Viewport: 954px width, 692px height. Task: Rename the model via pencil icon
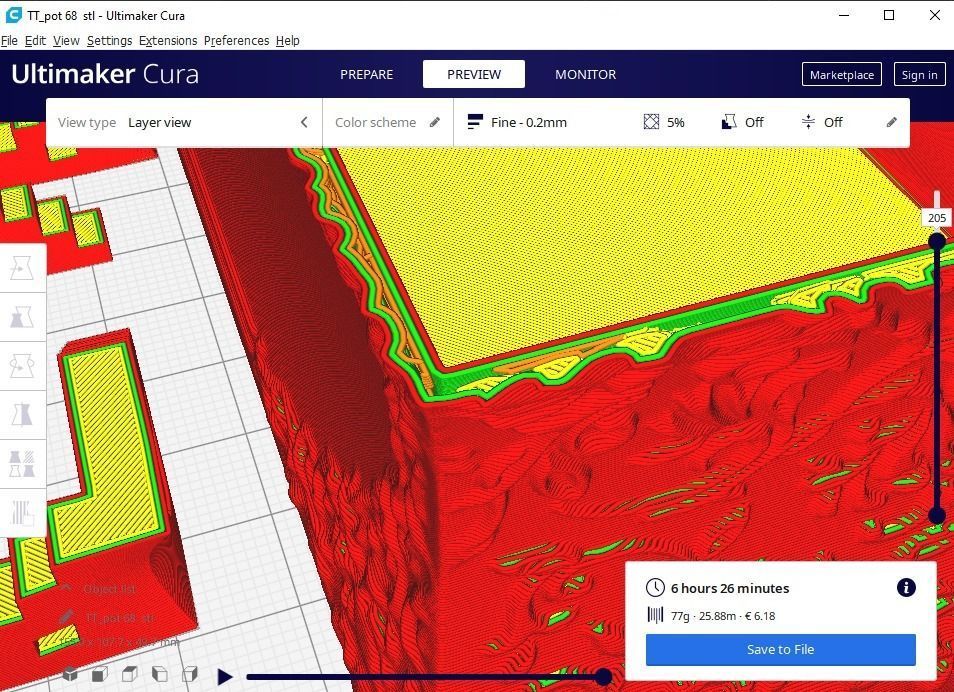point(67,617)
